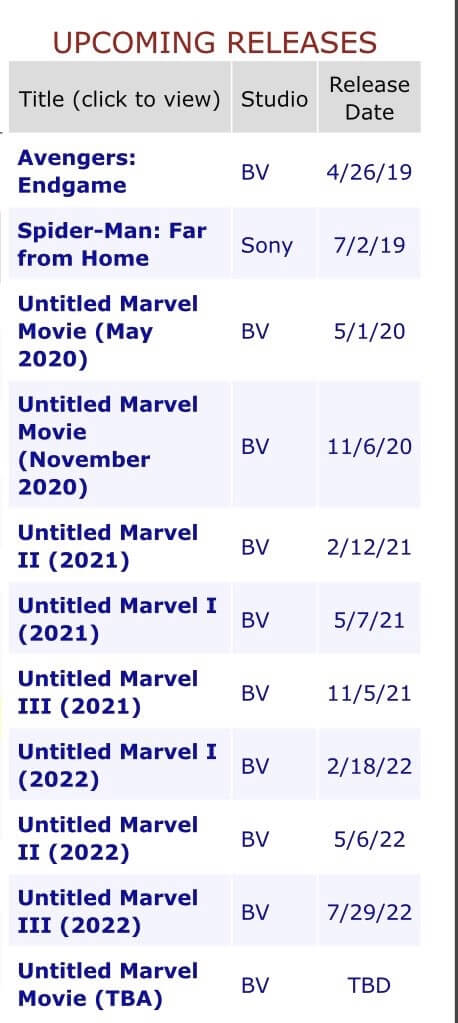Click the Studio column header
The image size is (458, 1023).
274,99
